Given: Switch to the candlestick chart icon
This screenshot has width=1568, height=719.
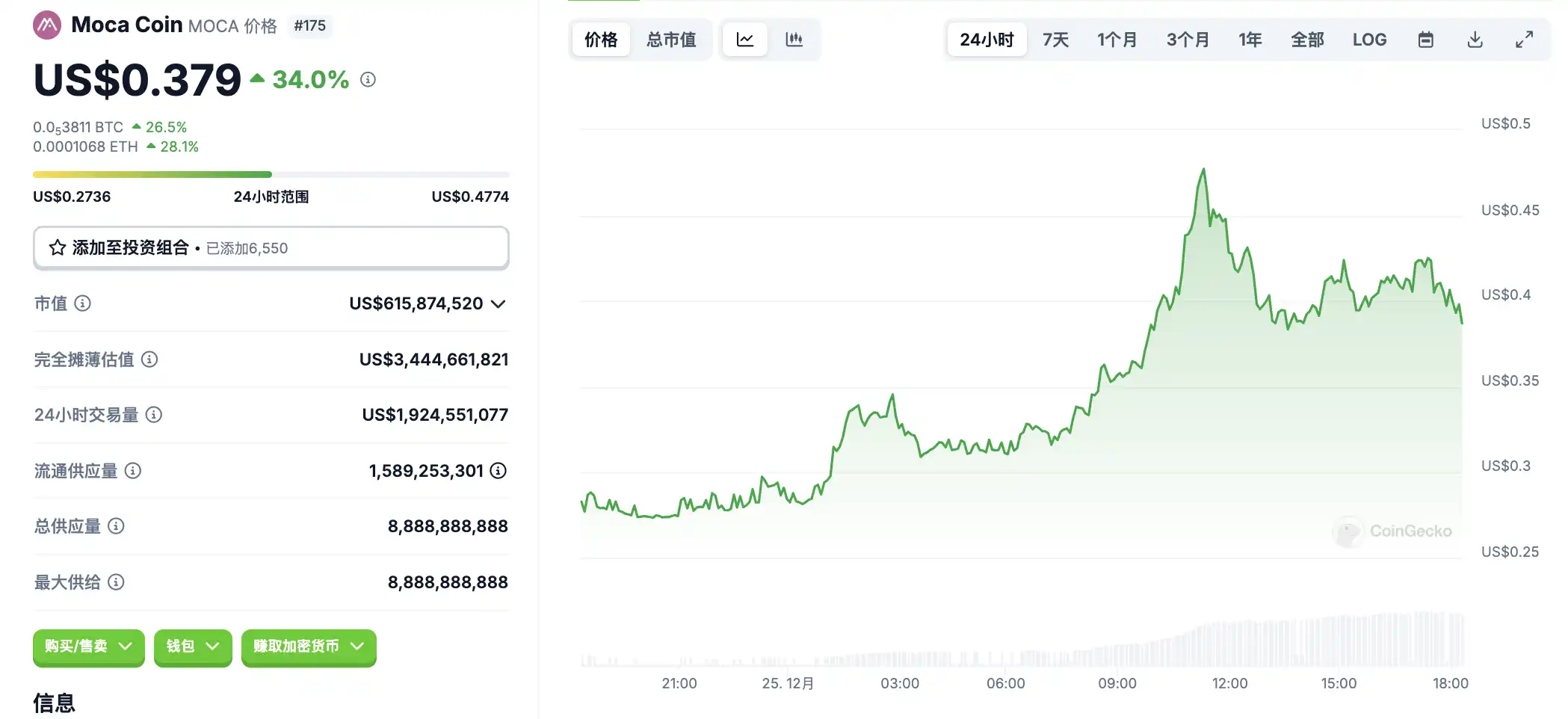Looking at the screenshot, I should tap(794, 40).
